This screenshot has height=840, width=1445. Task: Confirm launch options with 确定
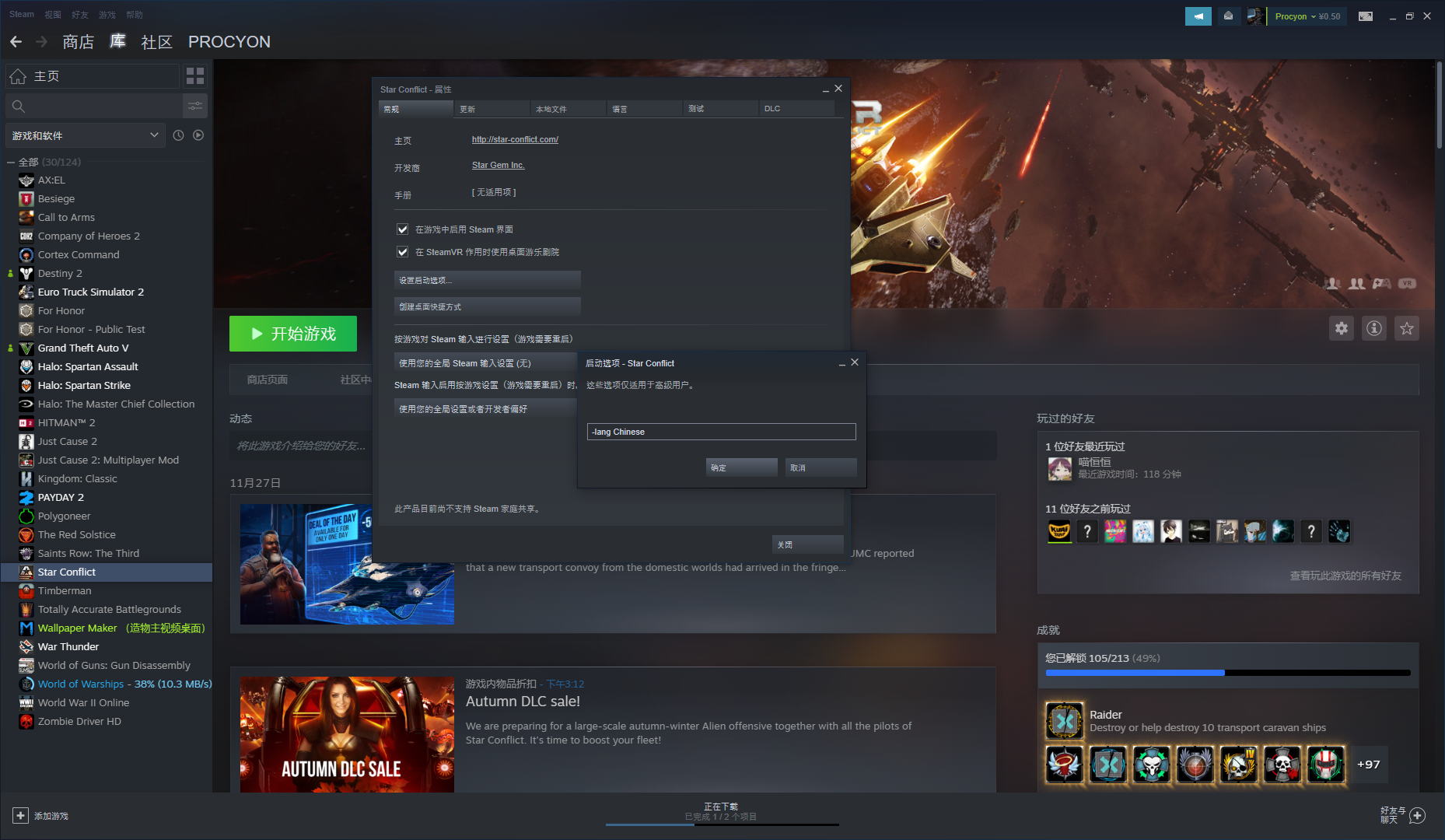pyautogui.click(x=741, y=467)
